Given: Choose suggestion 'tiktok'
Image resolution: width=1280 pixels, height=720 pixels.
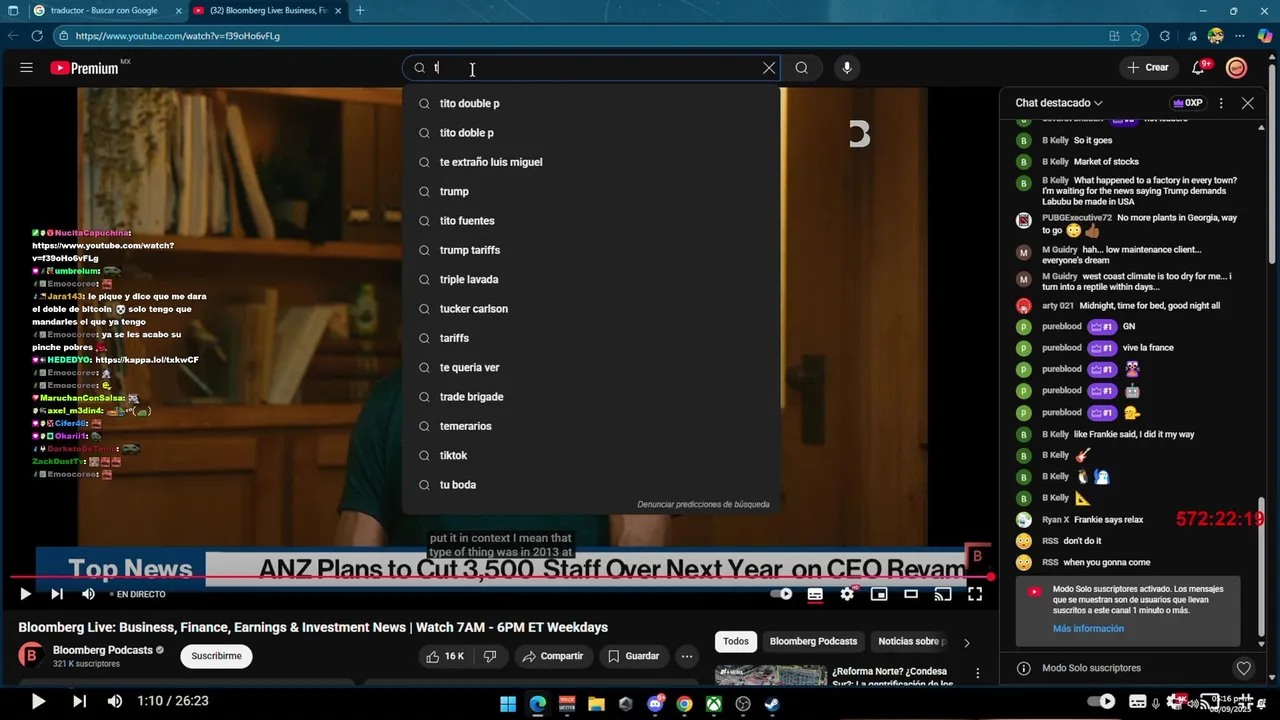Looking at the screenshot, I should click(590, 455).
